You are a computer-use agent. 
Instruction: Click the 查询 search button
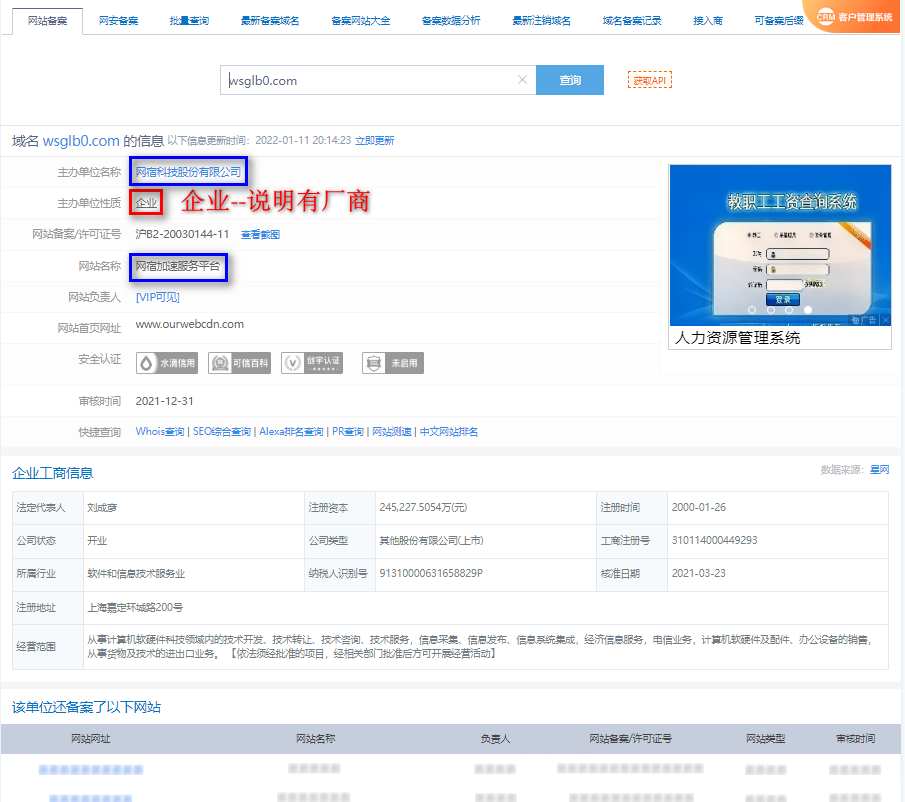[570, 80]
